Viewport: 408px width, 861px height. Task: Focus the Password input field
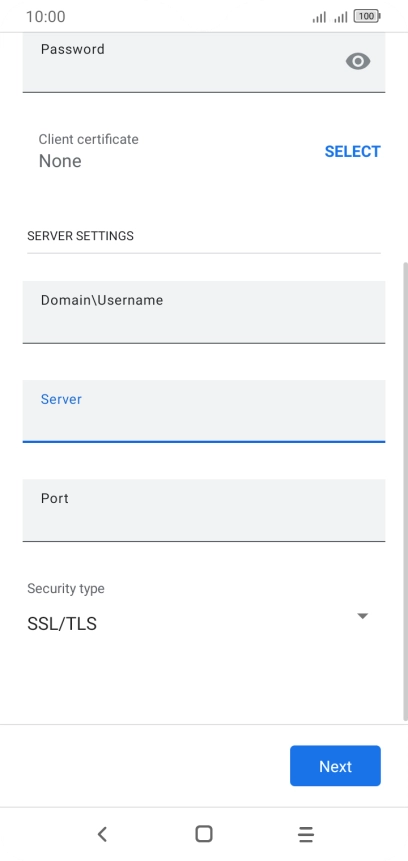pyautogui.click(x=204, y=62)
